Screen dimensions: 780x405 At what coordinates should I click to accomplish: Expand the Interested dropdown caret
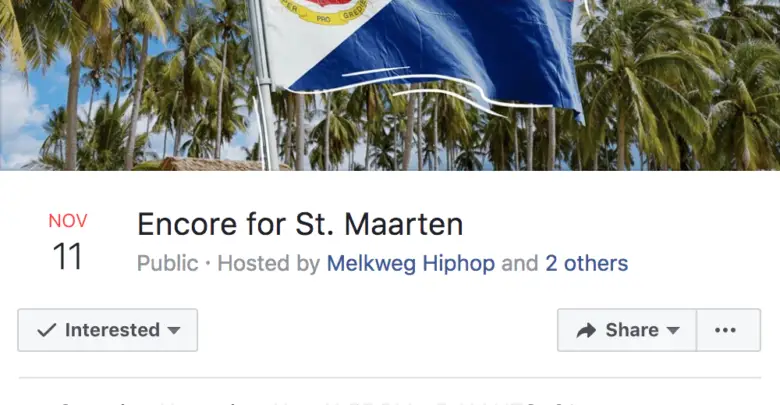(174, 330)
